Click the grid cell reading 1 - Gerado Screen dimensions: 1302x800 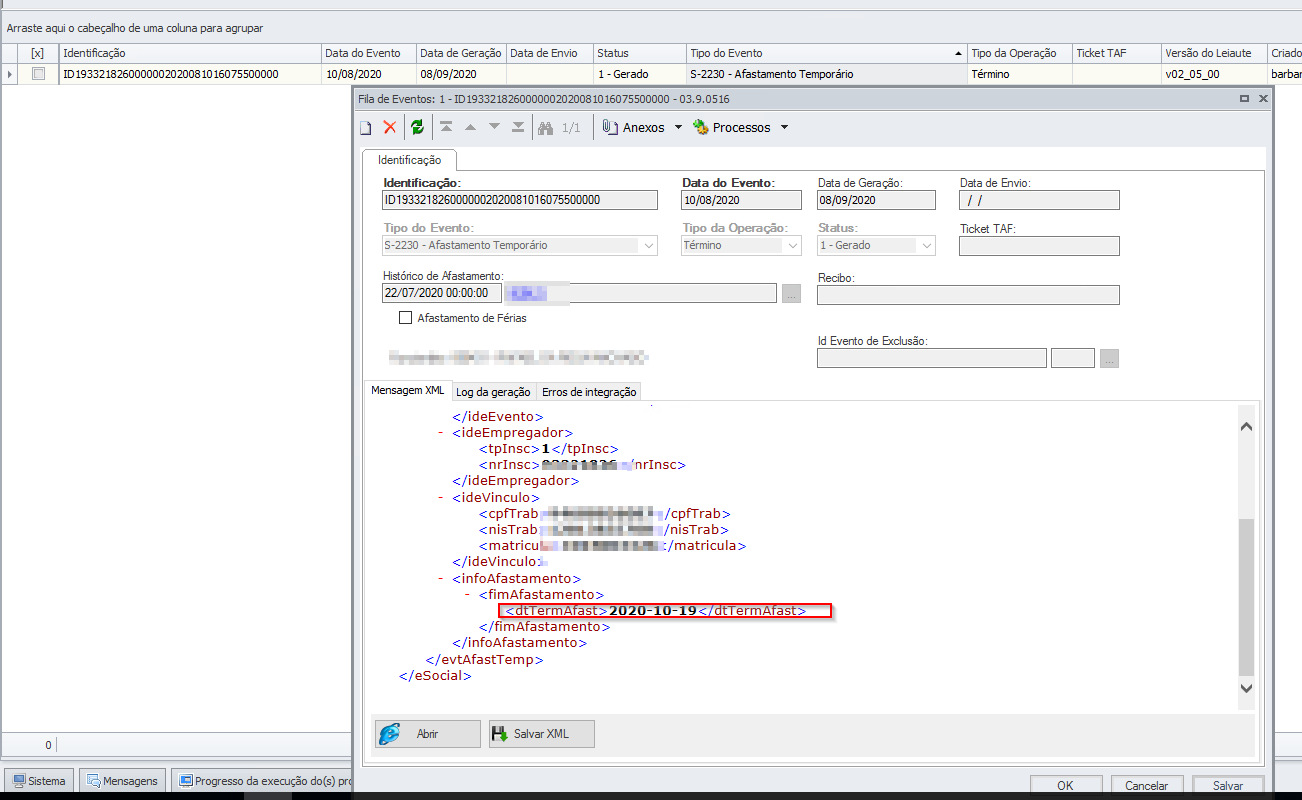pos(639,74)
